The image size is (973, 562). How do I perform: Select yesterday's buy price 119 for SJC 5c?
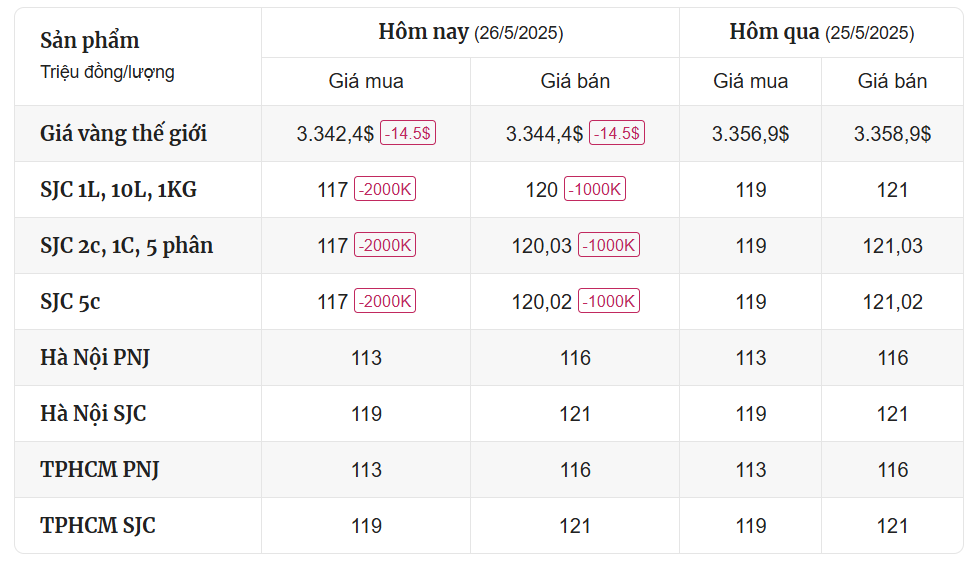tap(751, 302)
